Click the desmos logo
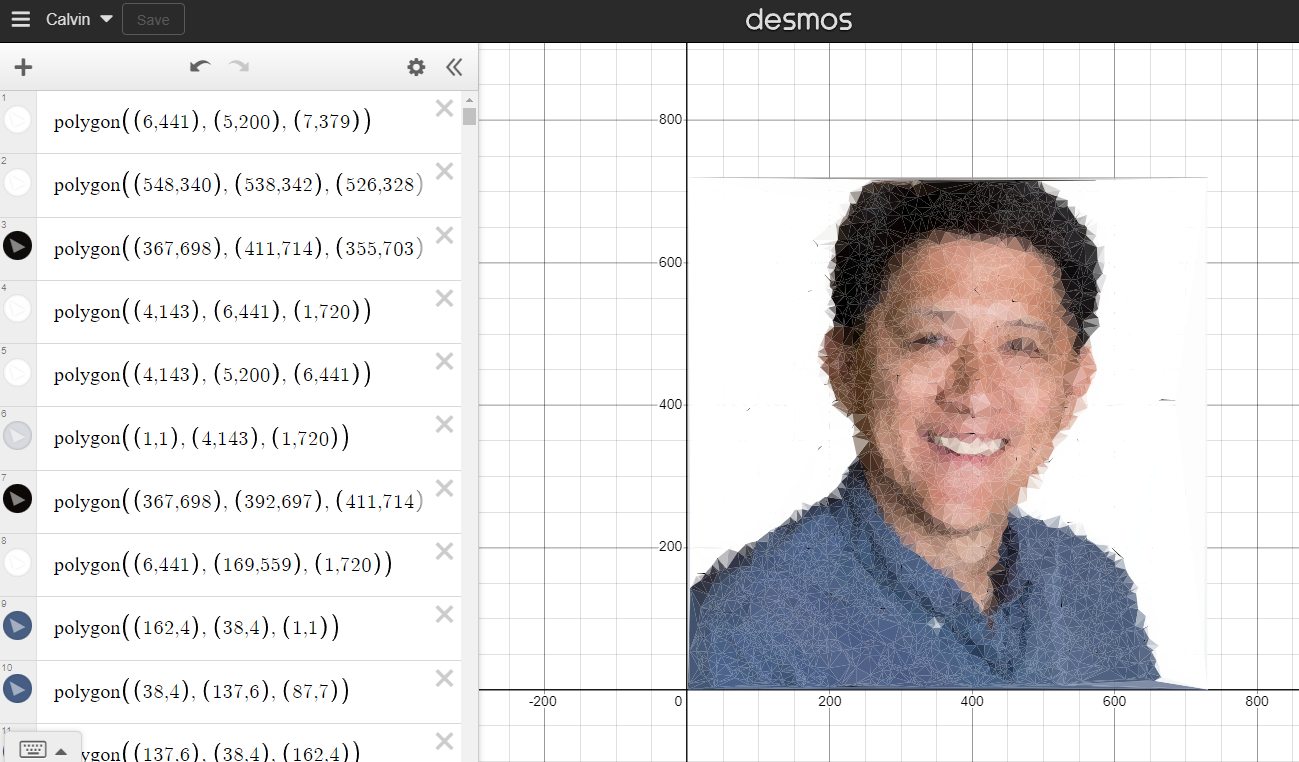1299x762 pixels. [798, 19]
